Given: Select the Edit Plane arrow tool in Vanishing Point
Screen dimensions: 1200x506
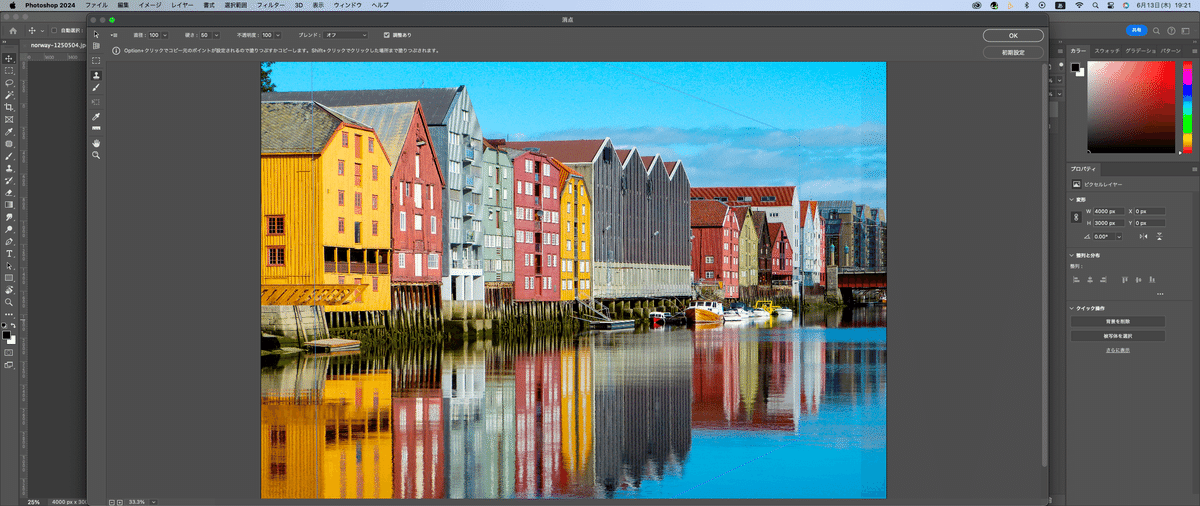Looking at the screenshot, I should pyautogui.click(x=96, y=34).
